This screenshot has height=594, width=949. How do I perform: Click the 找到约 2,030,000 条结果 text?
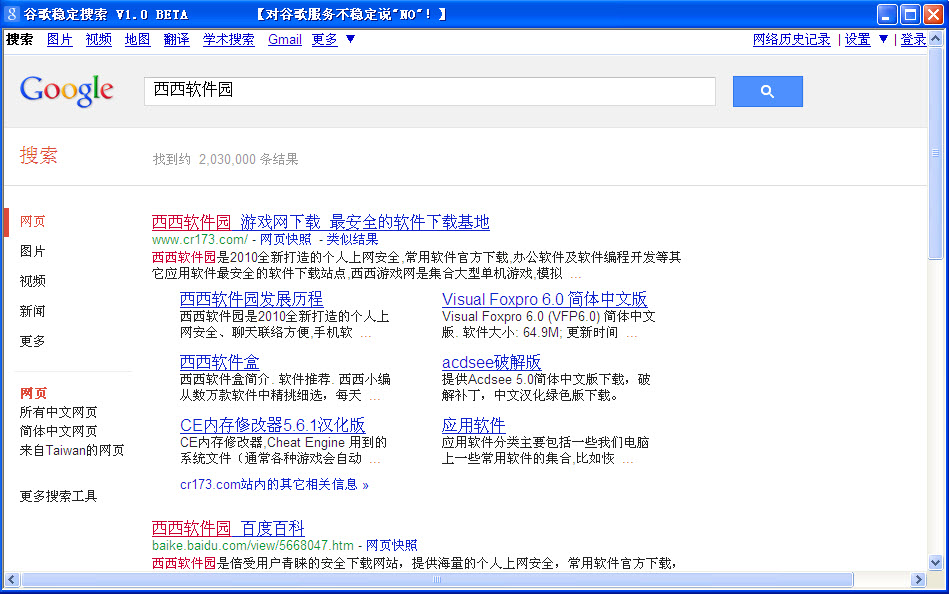225,159
